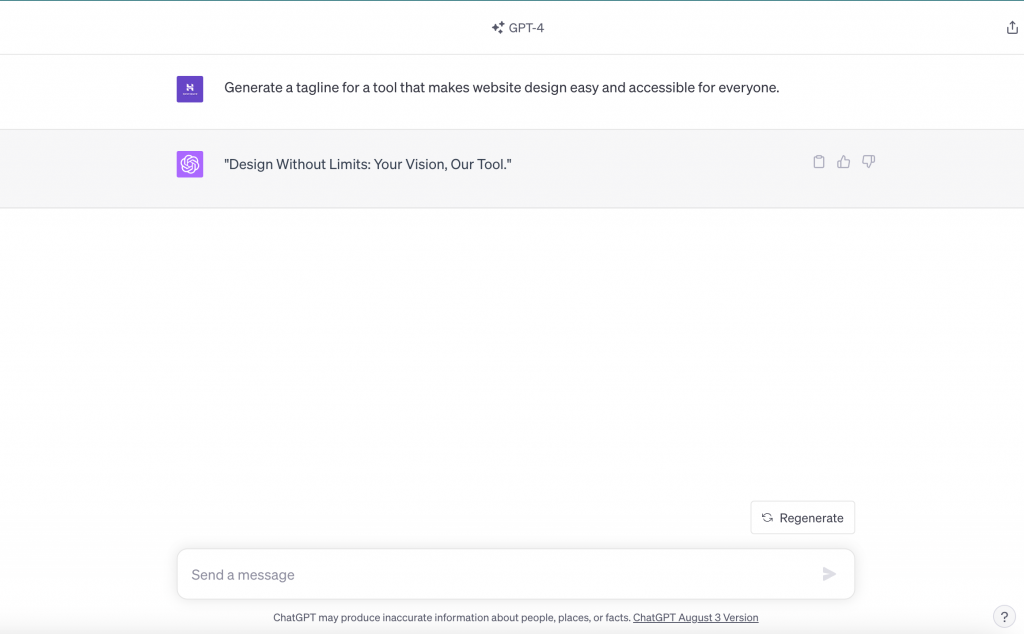1024x634 pixels.
Task: Open the ChatGPT August 3 Version link
Action: pos(695,617)
